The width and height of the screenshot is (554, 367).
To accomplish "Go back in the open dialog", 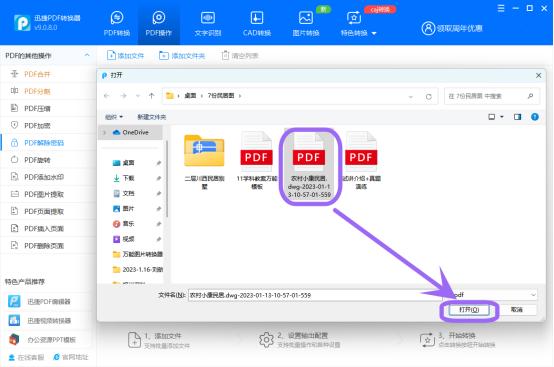I will [x=107, y=96].
